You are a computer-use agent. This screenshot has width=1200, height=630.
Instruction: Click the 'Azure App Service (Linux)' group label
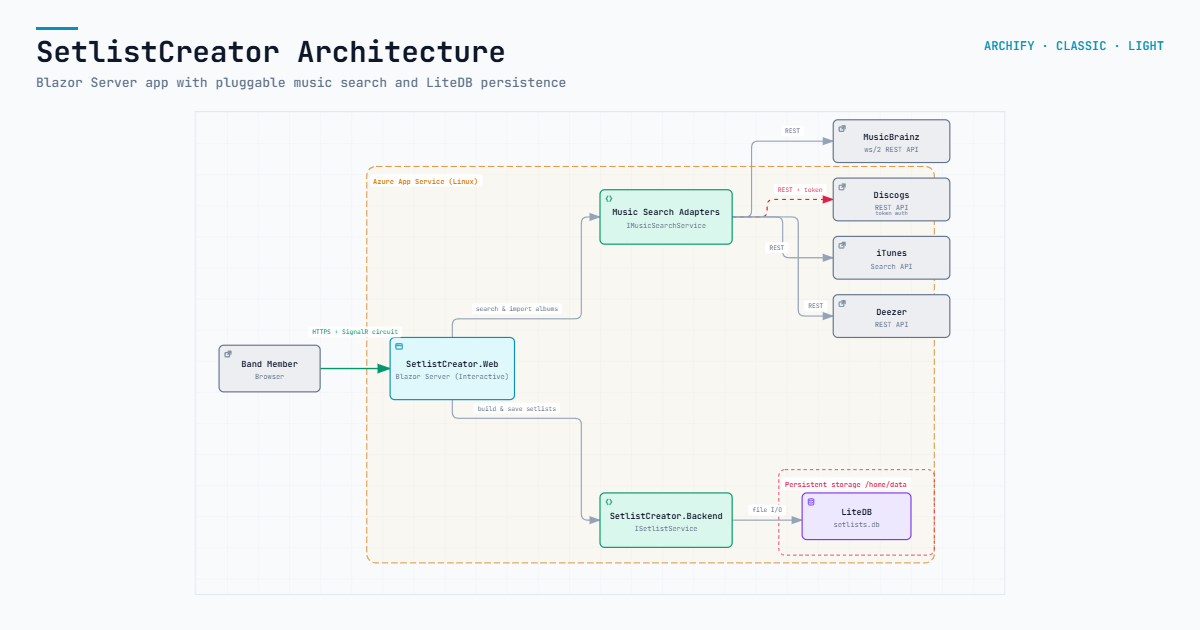tap(426, 181)
